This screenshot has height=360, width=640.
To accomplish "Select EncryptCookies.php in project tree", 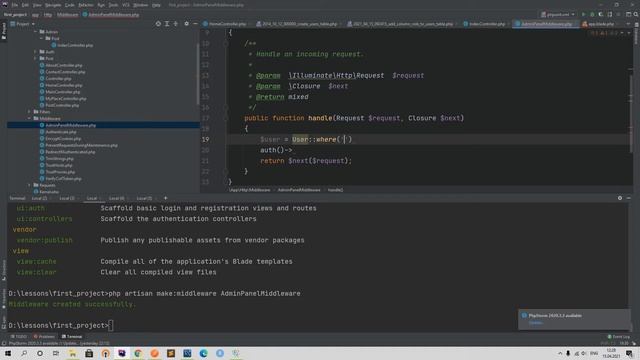I will (x=63, y=139).
